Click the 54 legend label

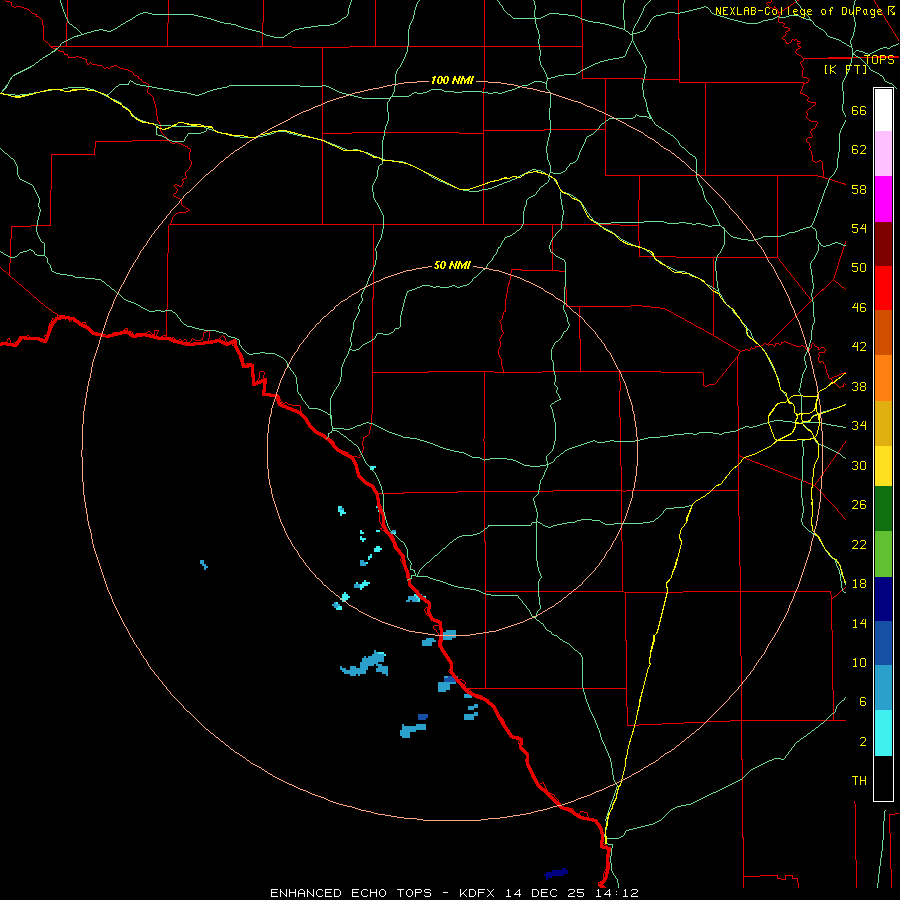(x=859, y=228)
